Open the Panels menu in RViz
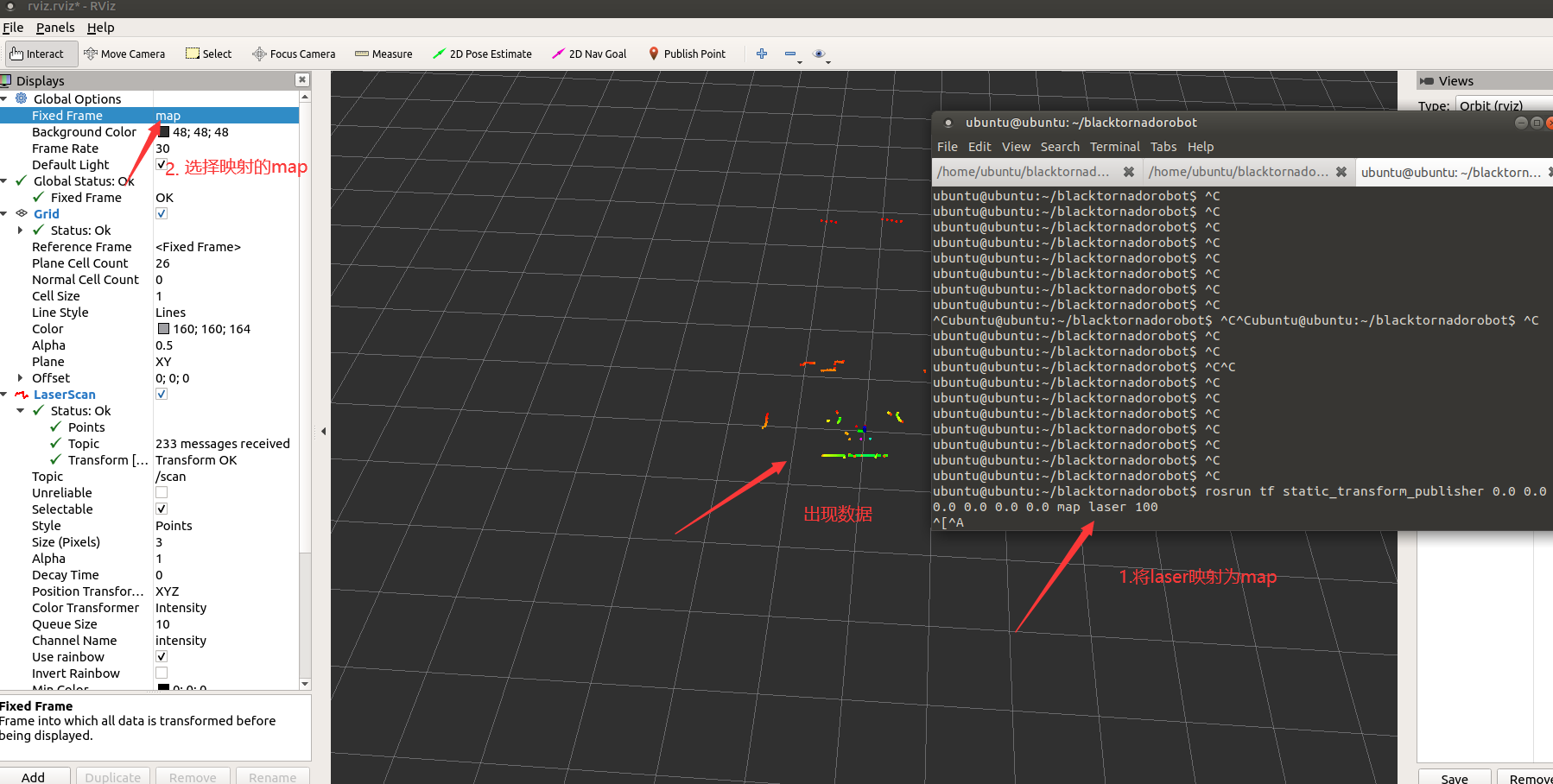Screen dimensions: 1553x784 [x=55, y=27]
